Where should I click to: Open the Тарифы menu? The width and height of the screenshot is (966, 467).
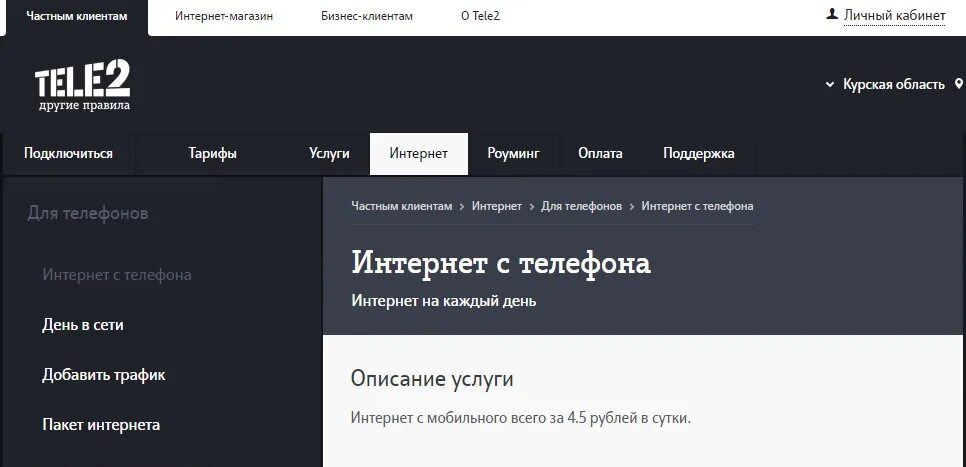click(213, 153)
